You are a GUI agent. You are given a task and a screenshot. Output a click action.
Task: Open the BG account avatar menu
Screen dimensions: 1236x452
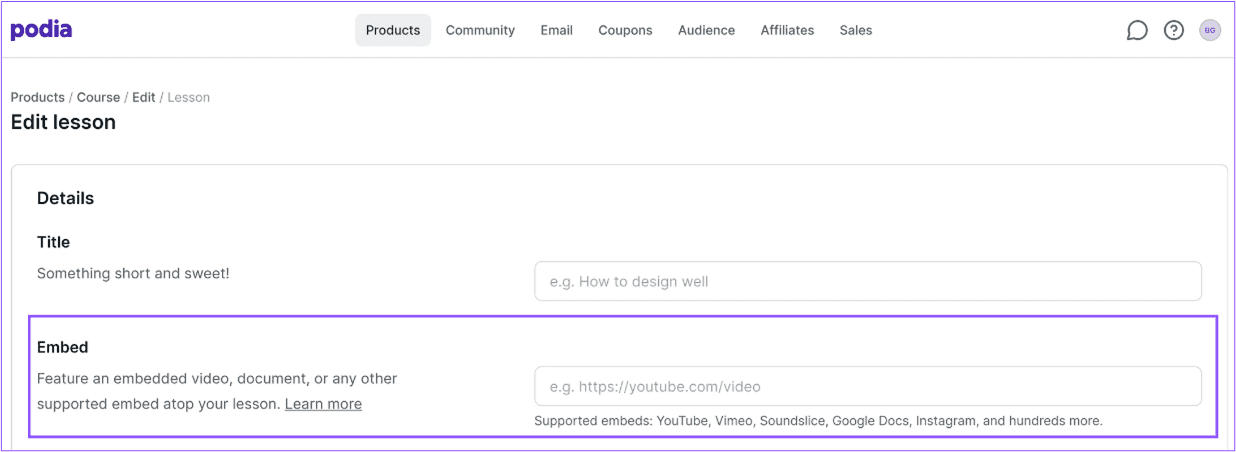click(1210, 31)
